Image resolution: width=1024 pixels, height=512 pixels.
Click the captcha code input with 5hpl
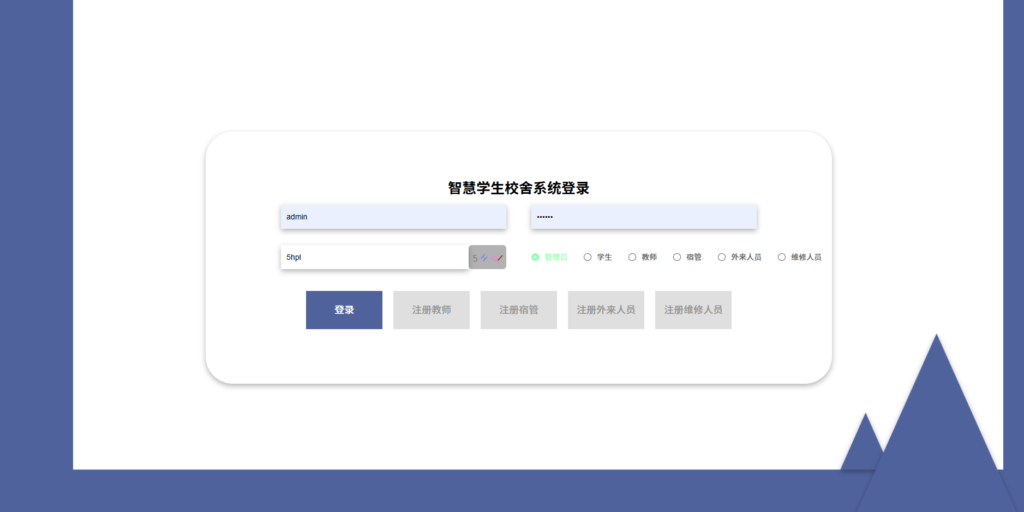click(374, 257)
